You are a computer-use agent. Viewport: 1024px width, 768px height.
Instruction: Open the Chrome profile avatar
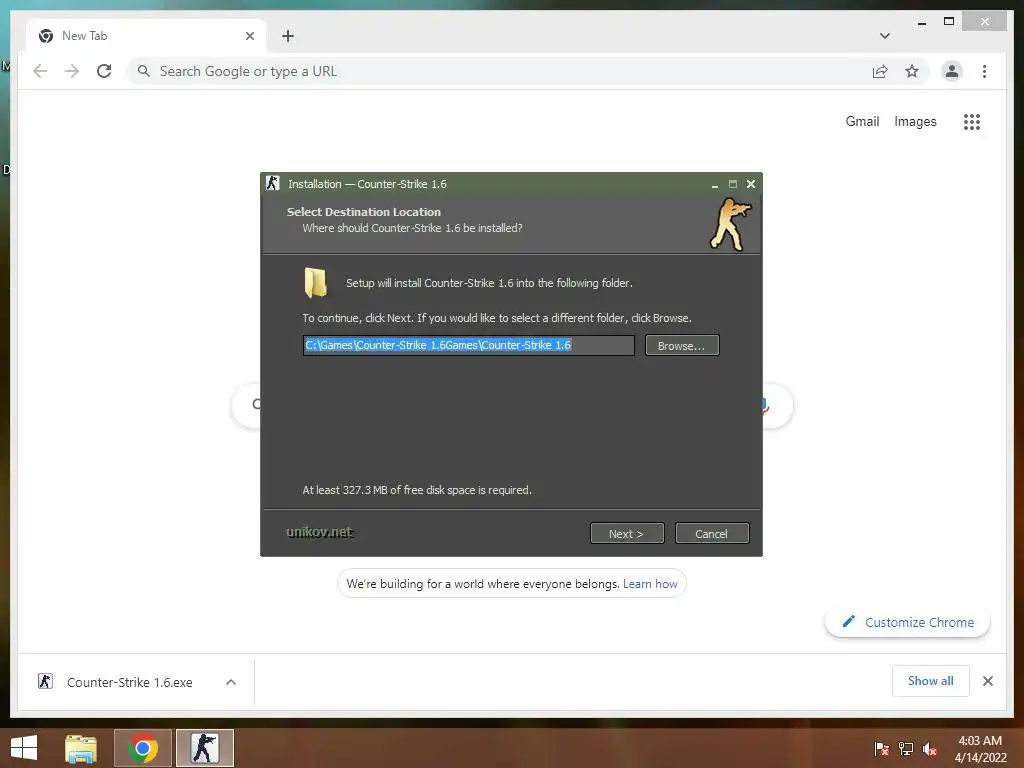click(x=952, y=71)
